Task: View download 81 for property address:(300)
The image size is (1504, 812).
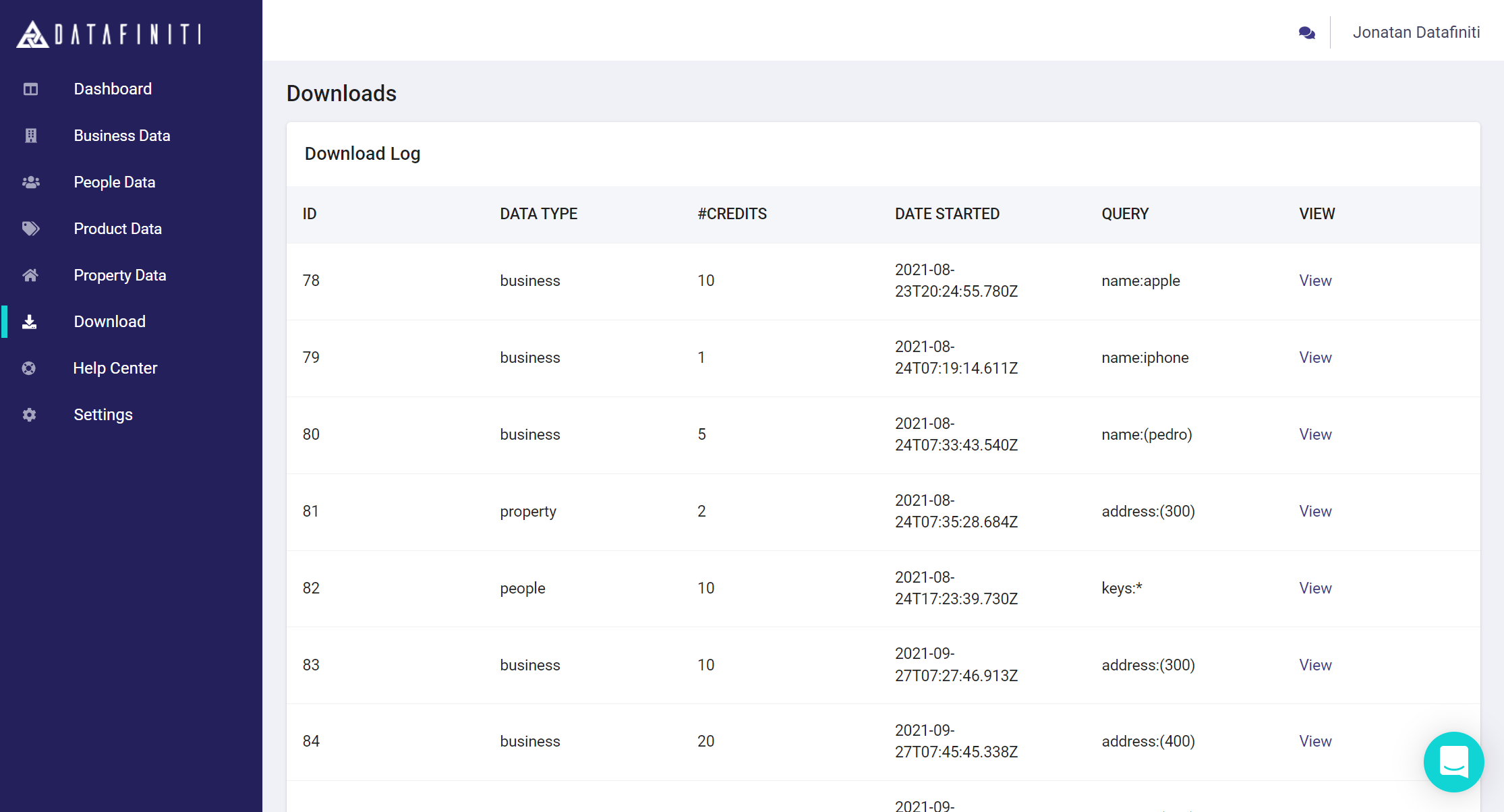Action: pyautogui.click(x=1315, y=511)
